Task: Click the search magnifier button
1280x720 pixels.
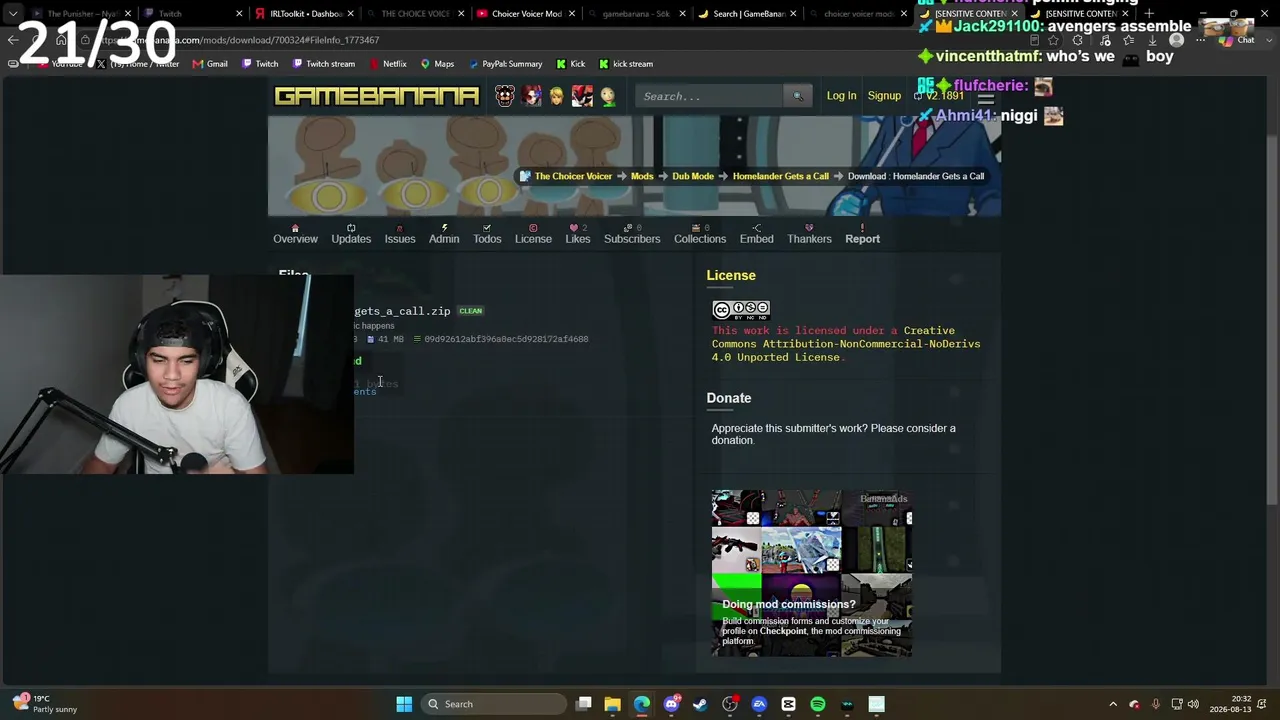Action: pos(797,96)
